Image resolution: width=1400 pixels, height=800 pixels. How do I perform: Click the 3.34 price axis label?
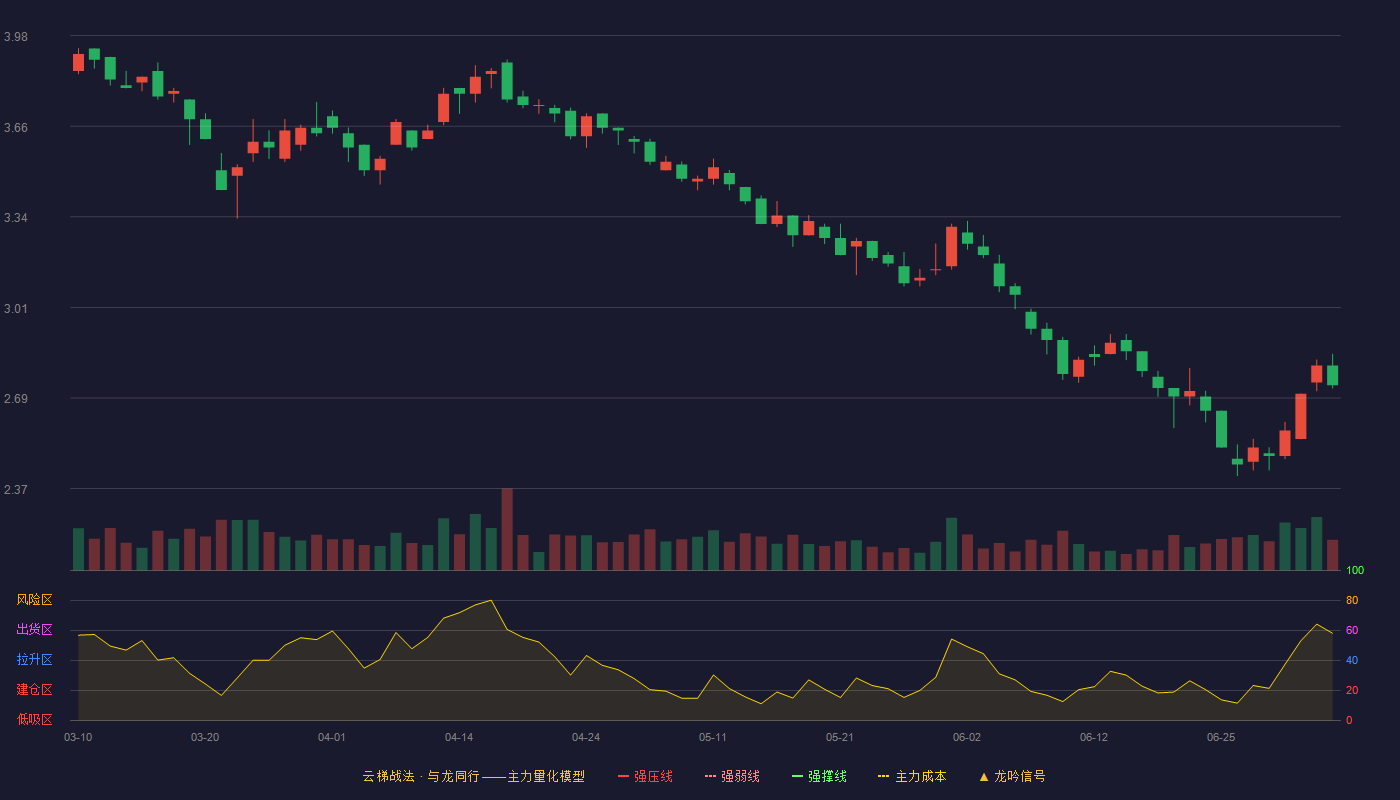(x=16, y=218)
